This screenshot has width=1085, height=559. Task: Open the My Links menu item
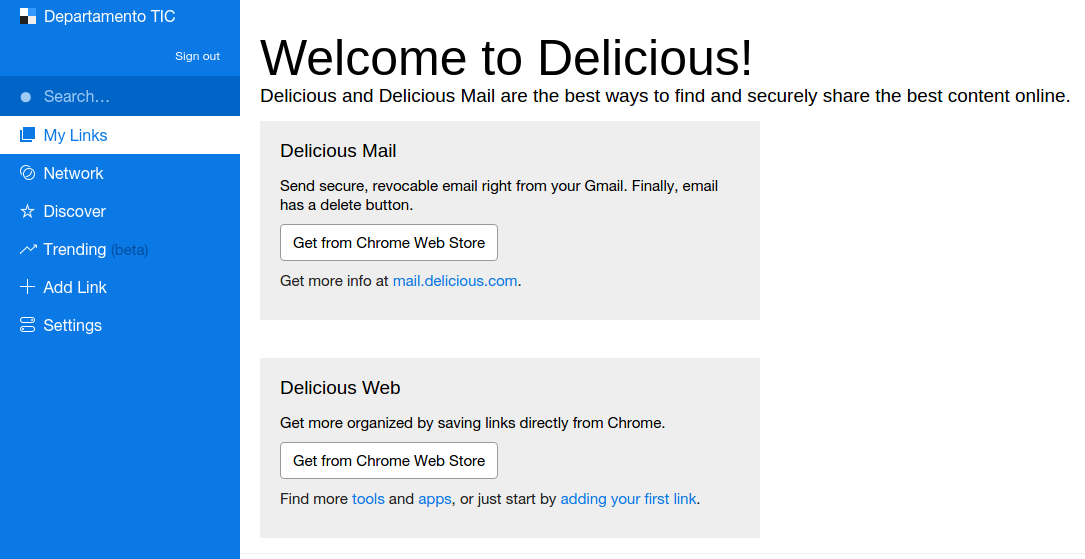[x=75, y=135]
